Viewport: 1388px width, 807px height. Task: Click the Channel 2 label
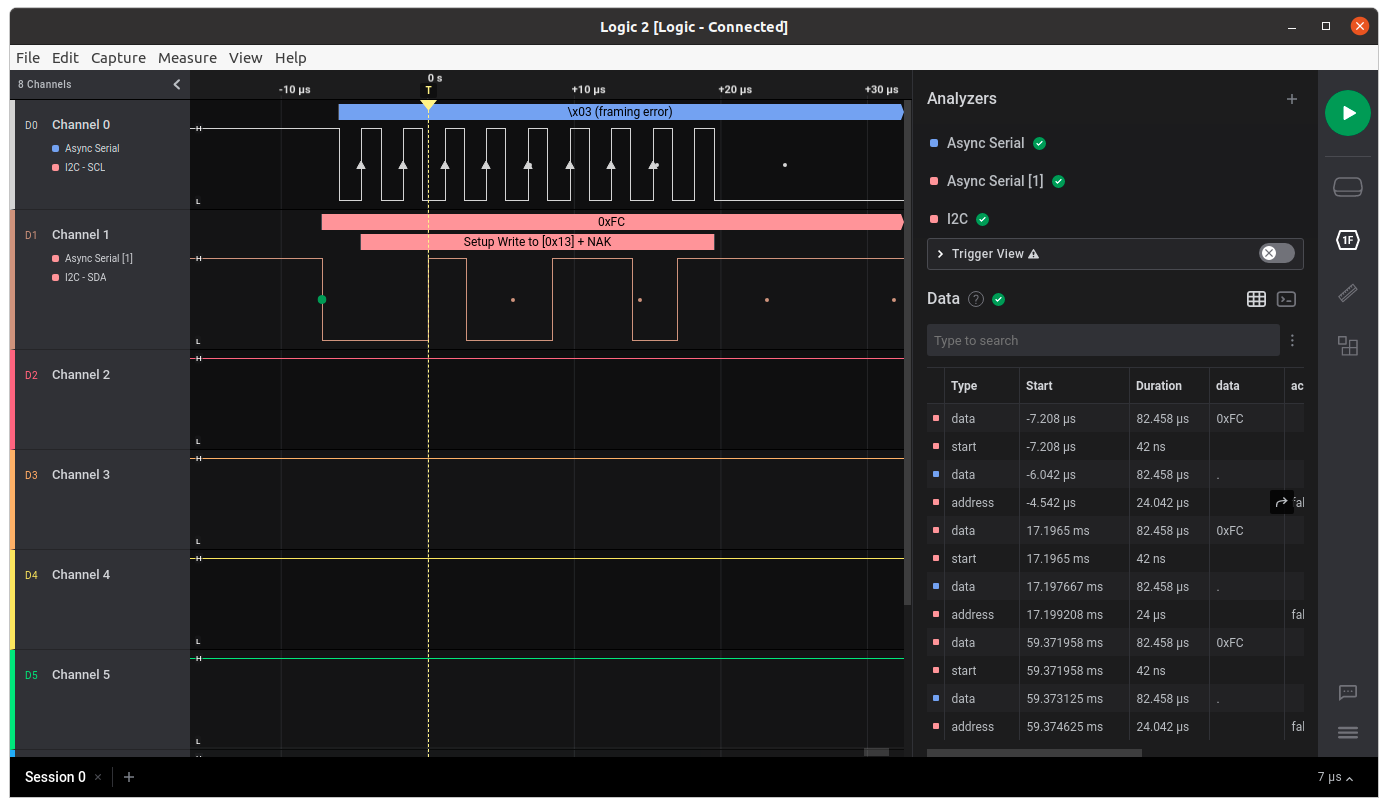pyautogui.click(x=81, y=375)
